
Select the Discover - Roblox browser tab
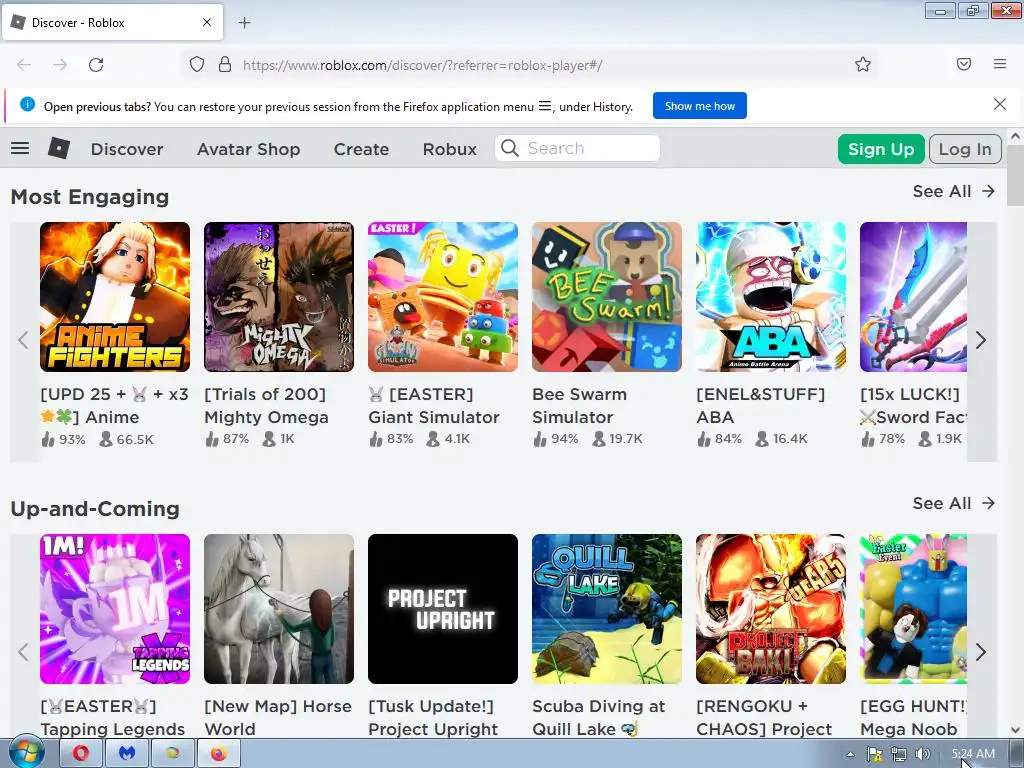click(112, 22)
